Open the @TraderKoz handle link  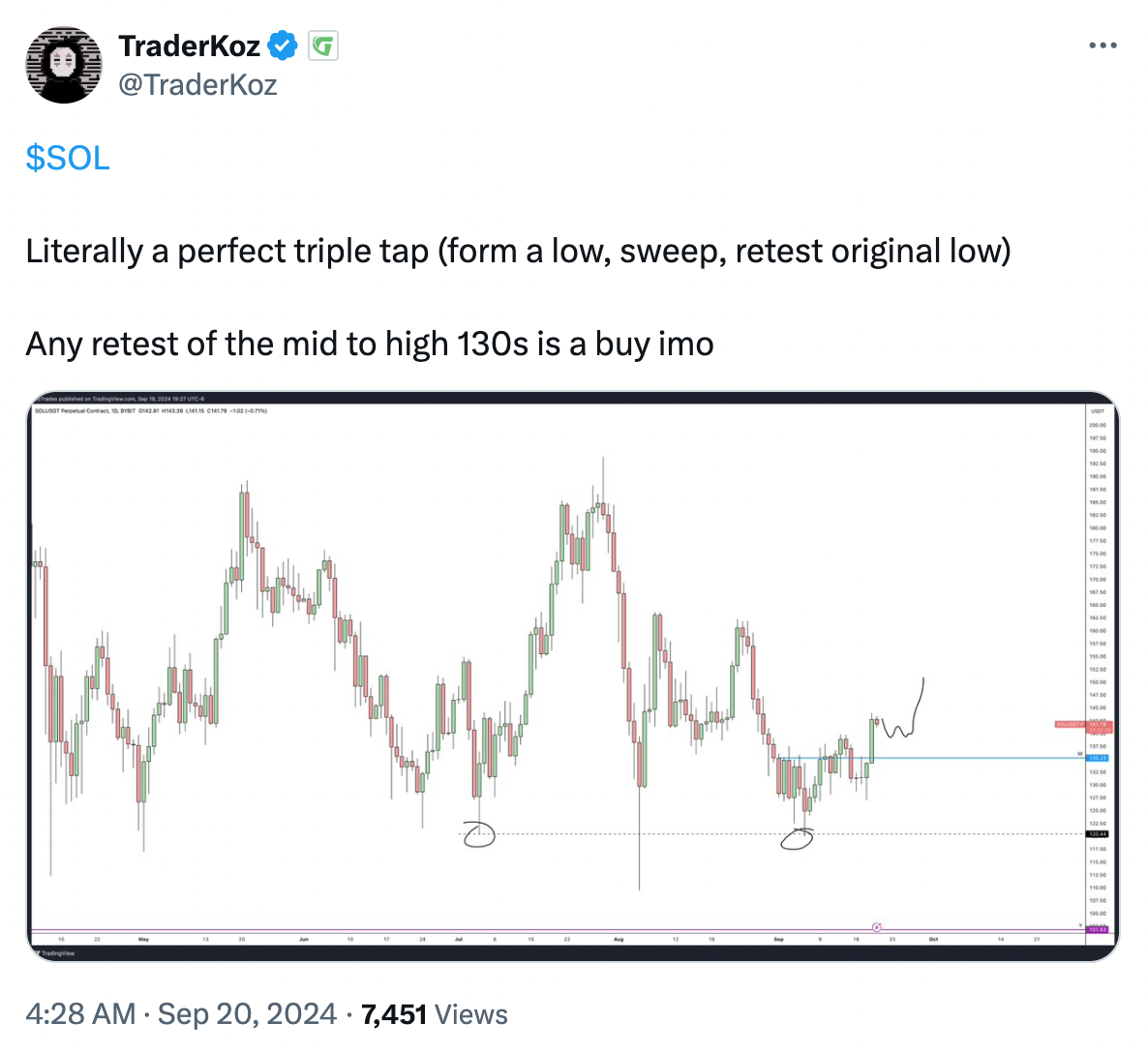[197, 85]
